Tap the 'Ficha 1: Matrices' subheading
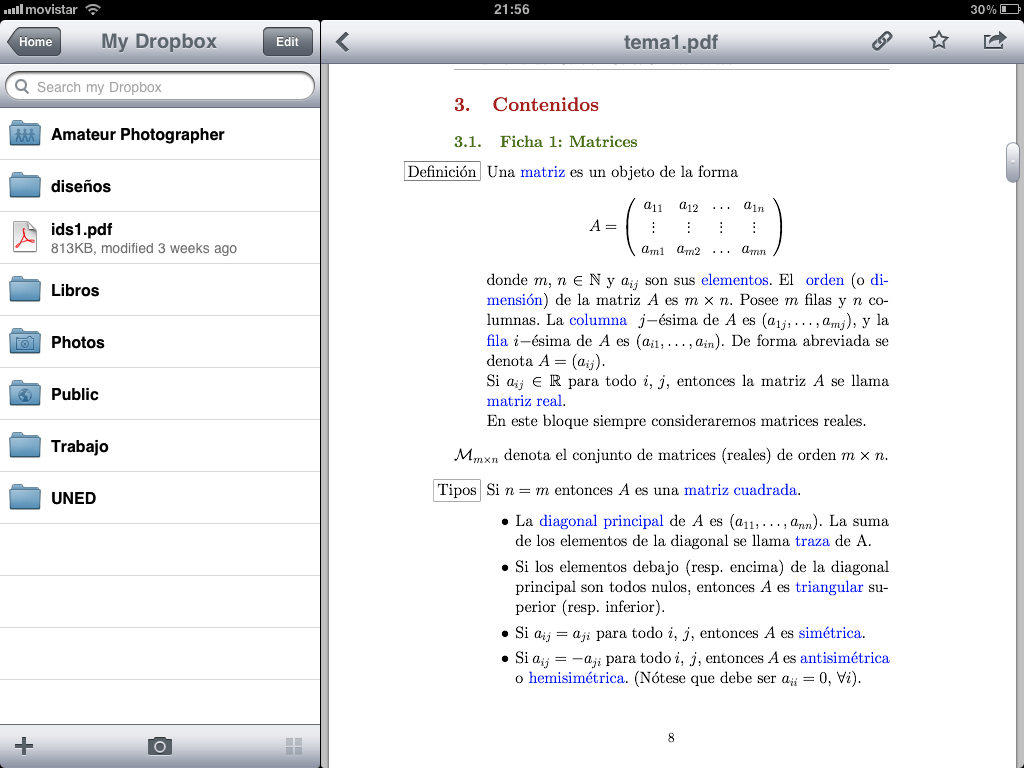 pos(568,142)
